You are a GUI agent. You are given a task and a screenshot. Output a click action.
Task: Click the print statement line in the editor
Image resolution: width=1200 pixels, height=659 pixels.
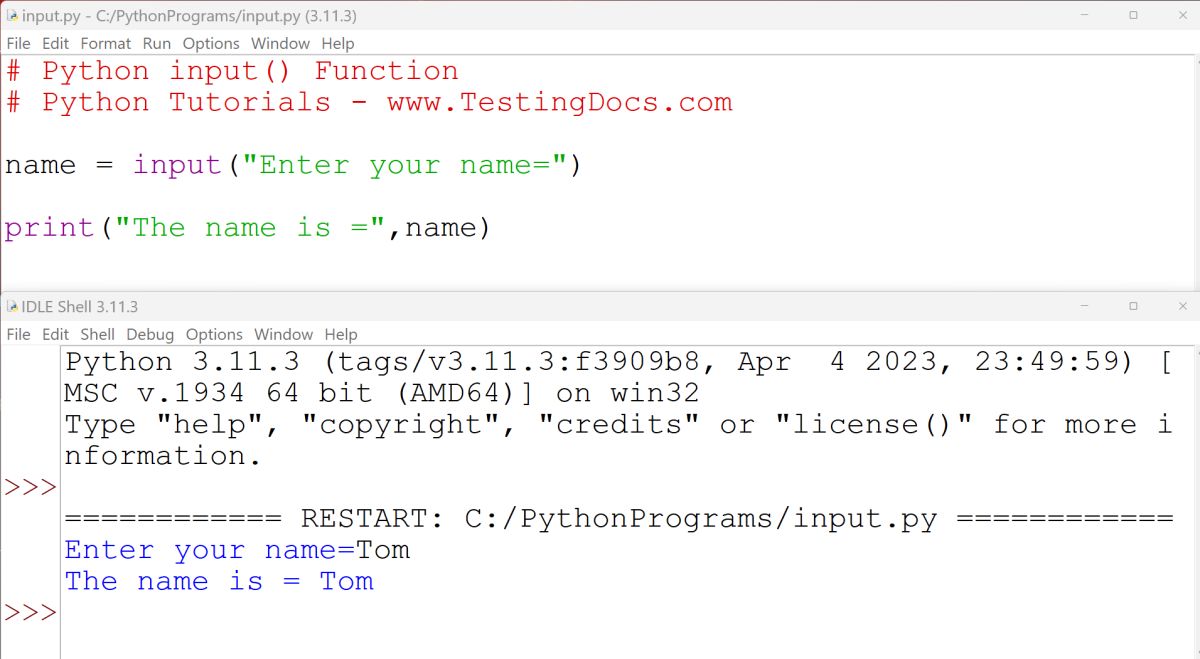pyautogui.click(x=247, y=228)
